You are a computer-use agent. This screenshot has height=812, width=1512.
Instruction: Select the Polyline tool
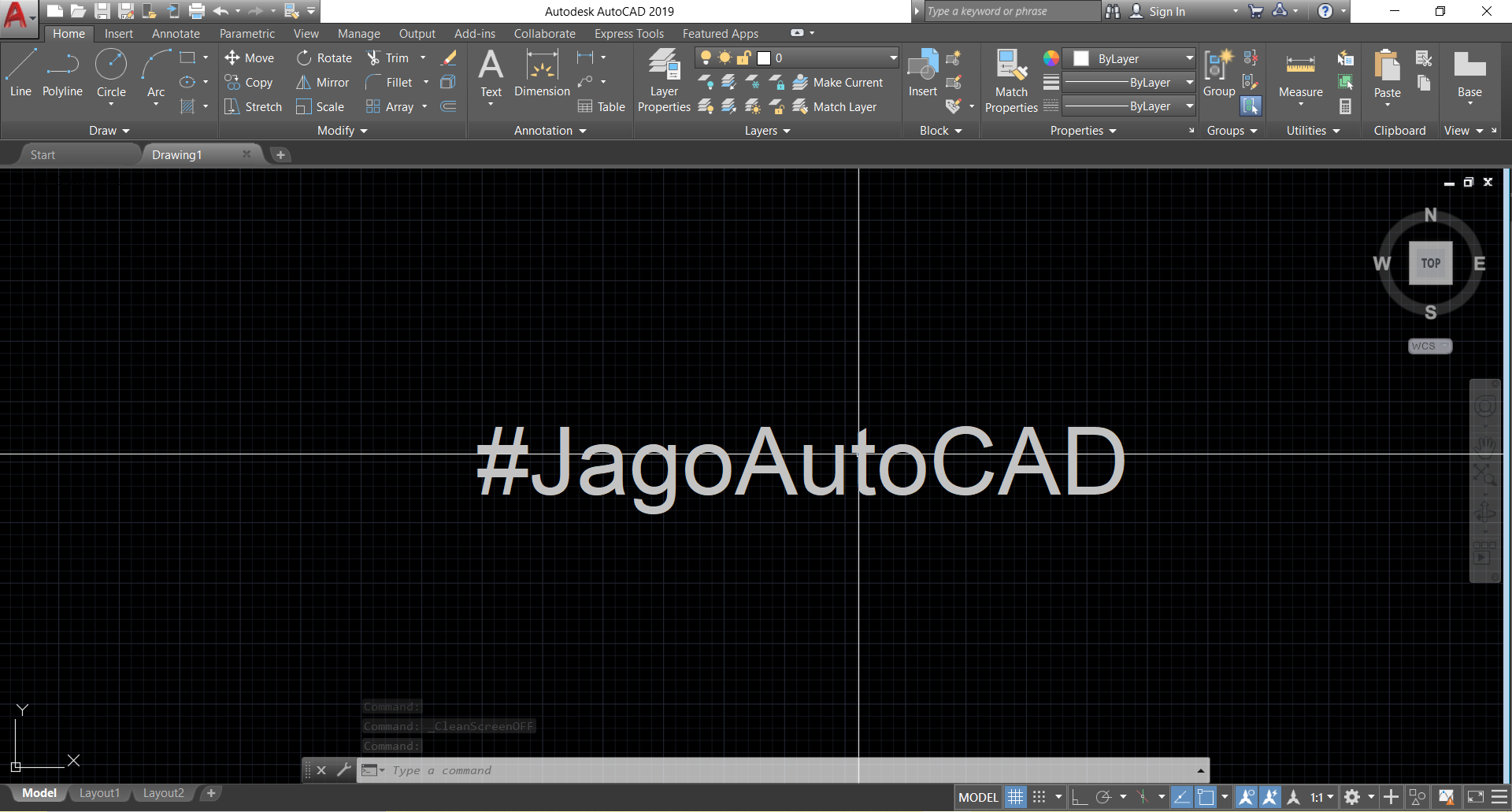(x=62, y=74)
